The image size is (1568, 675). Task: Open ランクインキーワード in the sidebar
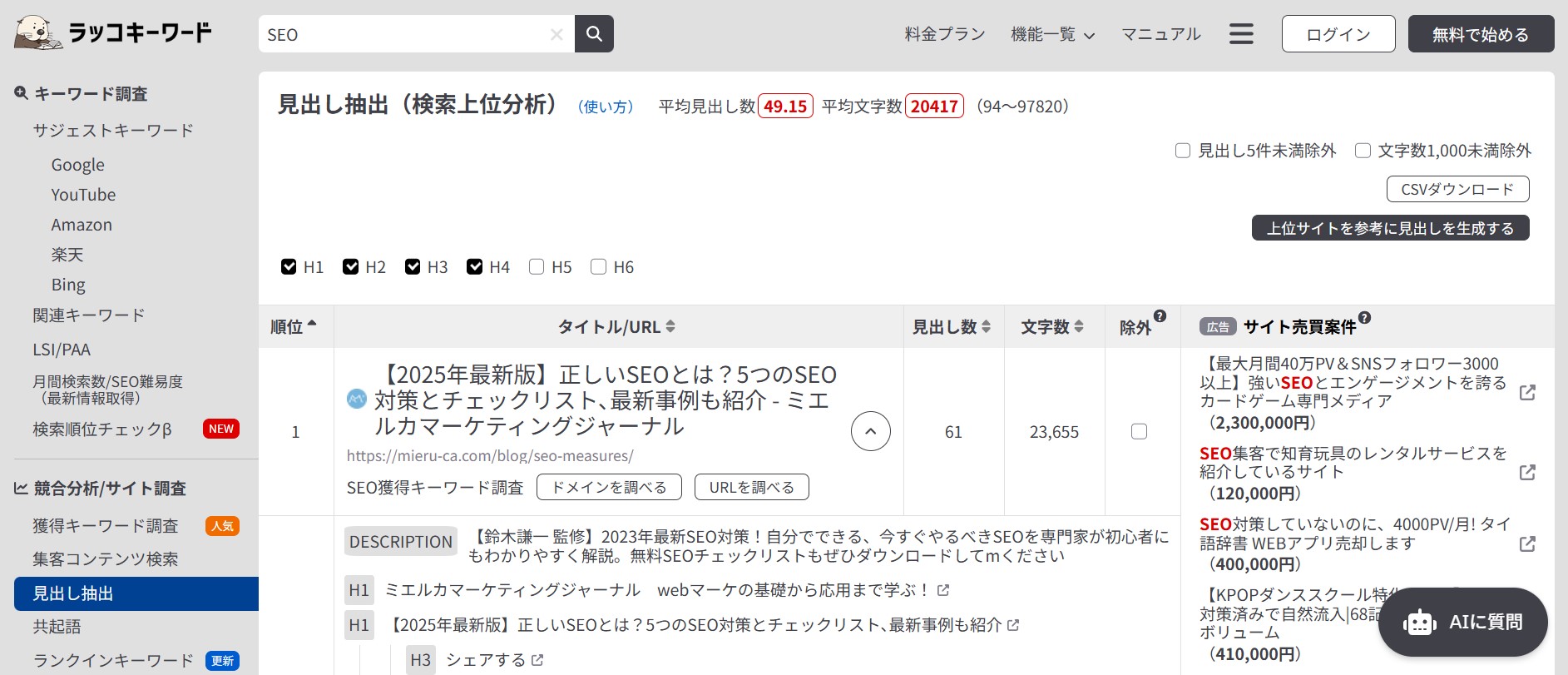[x=113, y=661]
